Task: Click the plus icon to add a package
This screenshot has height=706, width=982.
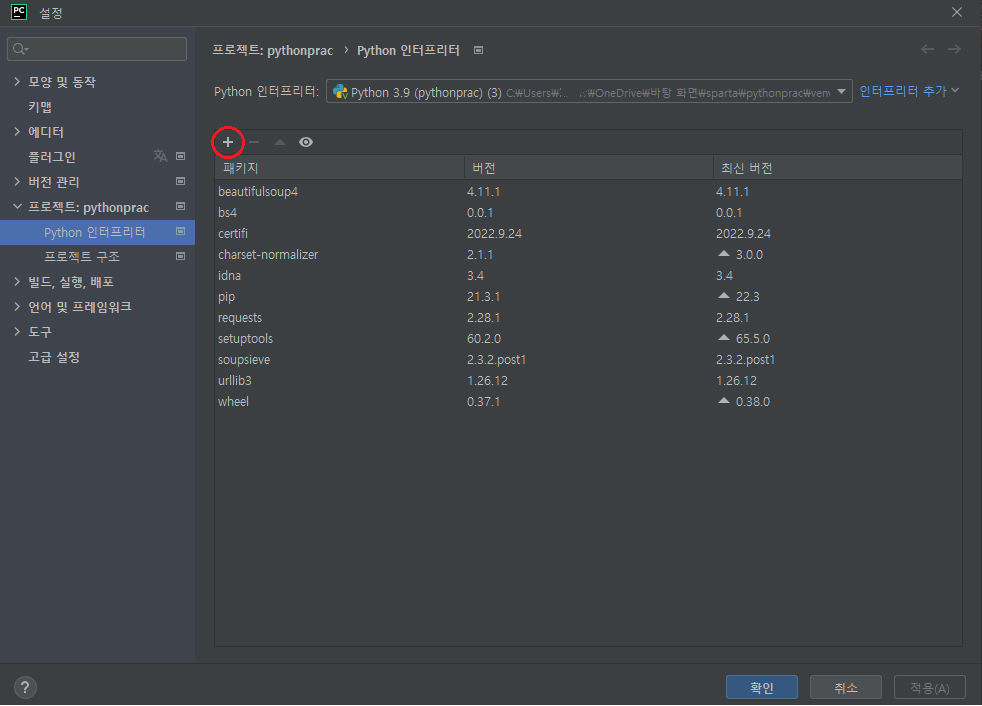Action: tap(228, 142)
